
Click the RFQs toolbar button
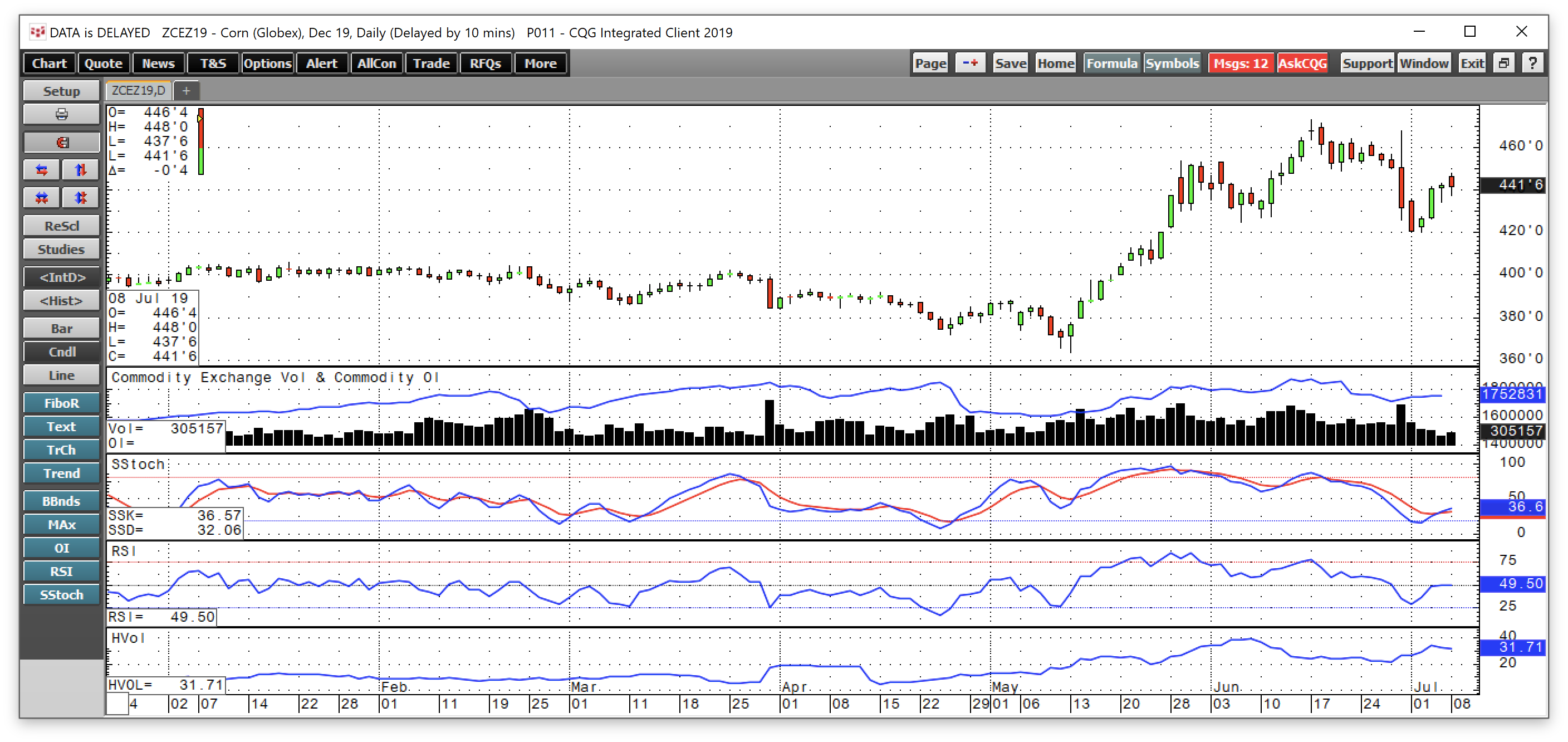486,64
